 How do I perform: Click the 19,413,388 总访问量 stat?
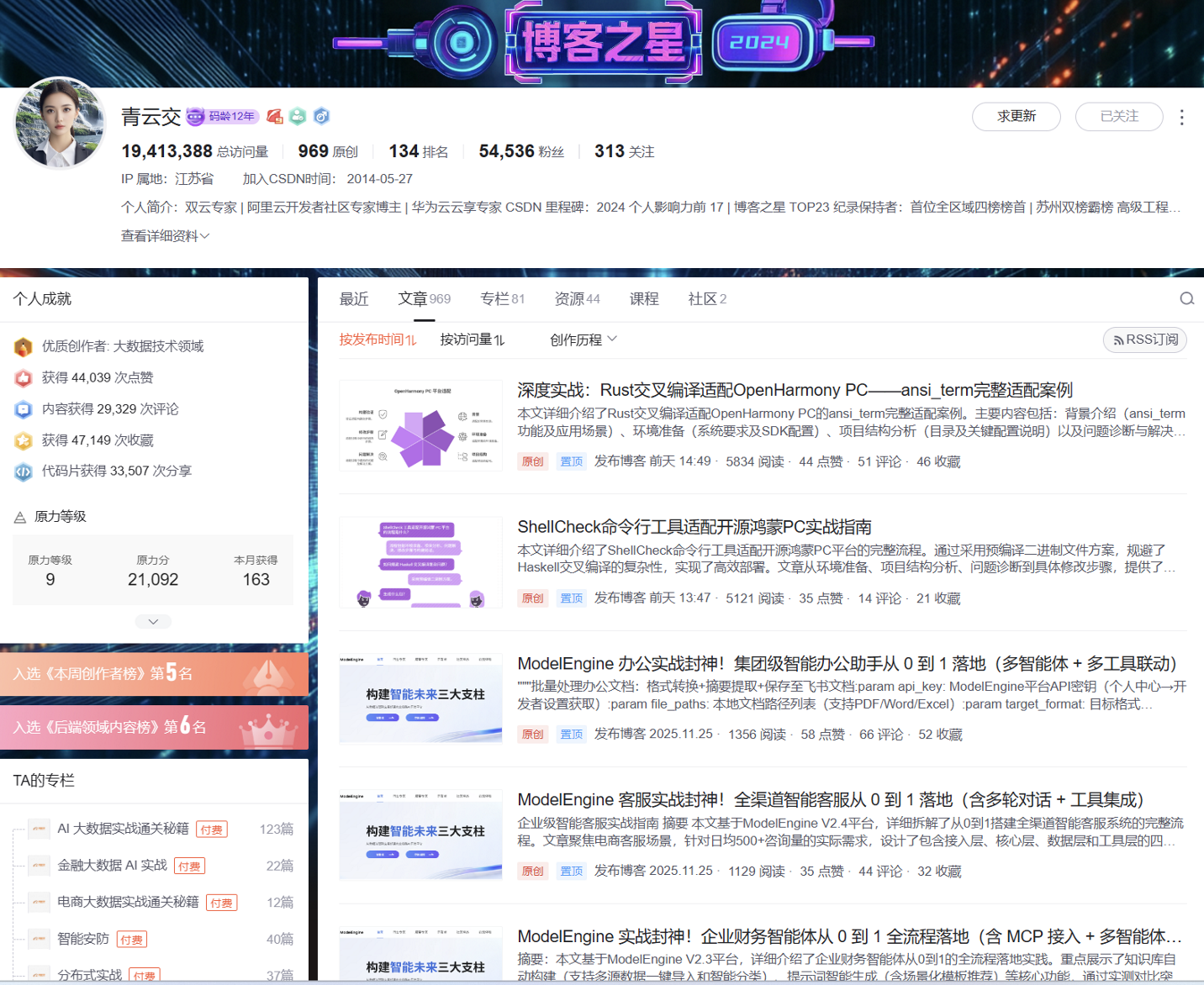pyautogui.click(x=195, y=151)
